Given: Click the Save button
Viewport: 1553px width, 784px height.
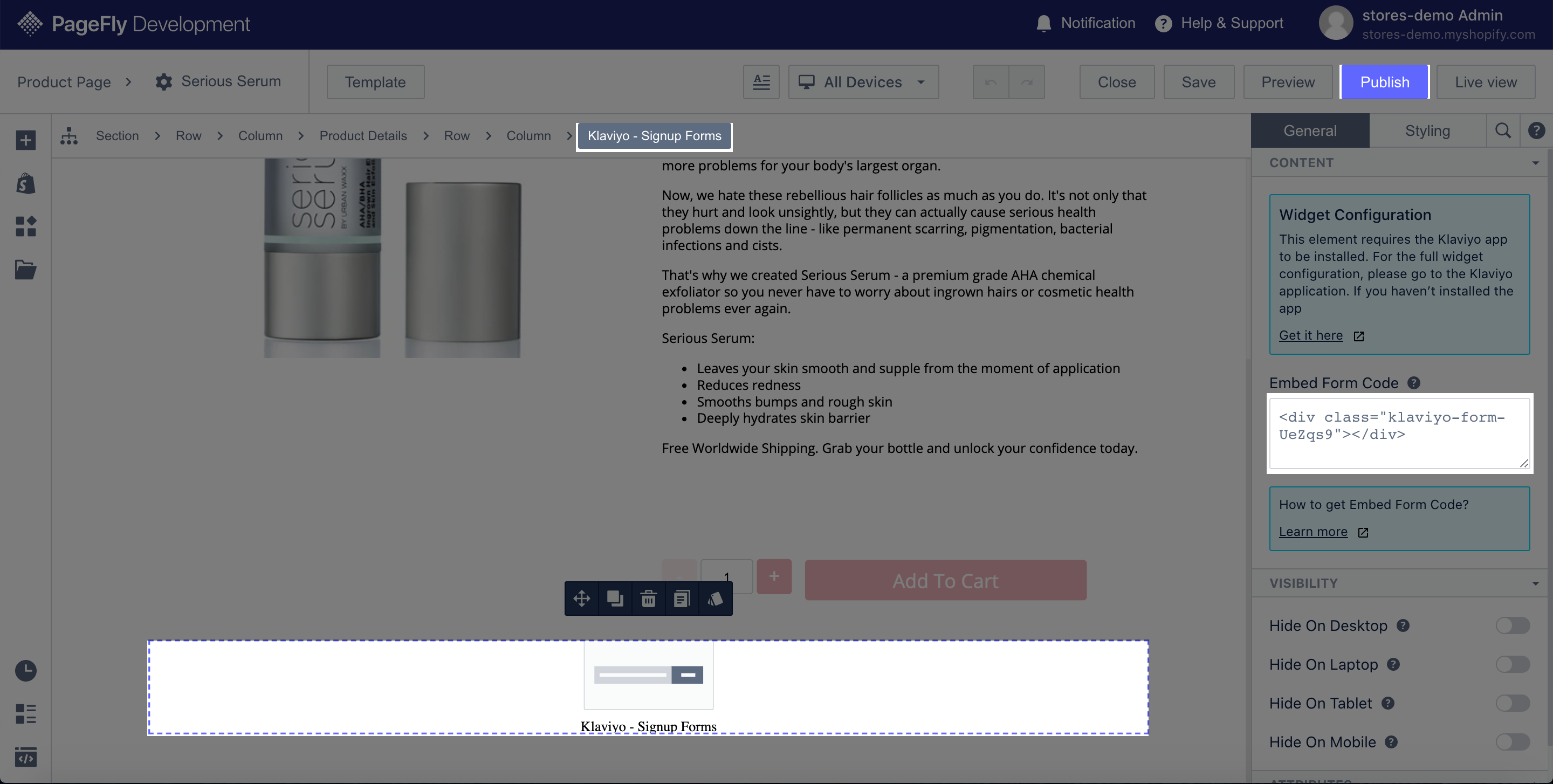Looking at the screenshot, I should click(x=1198, y=82).
